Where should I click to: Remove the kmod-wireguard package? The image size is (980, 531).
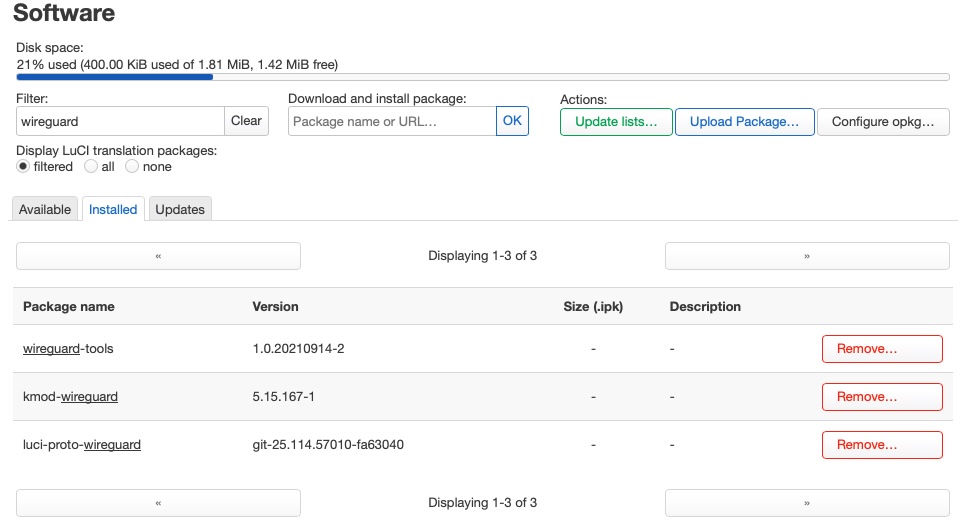click(x=882, y=397)
